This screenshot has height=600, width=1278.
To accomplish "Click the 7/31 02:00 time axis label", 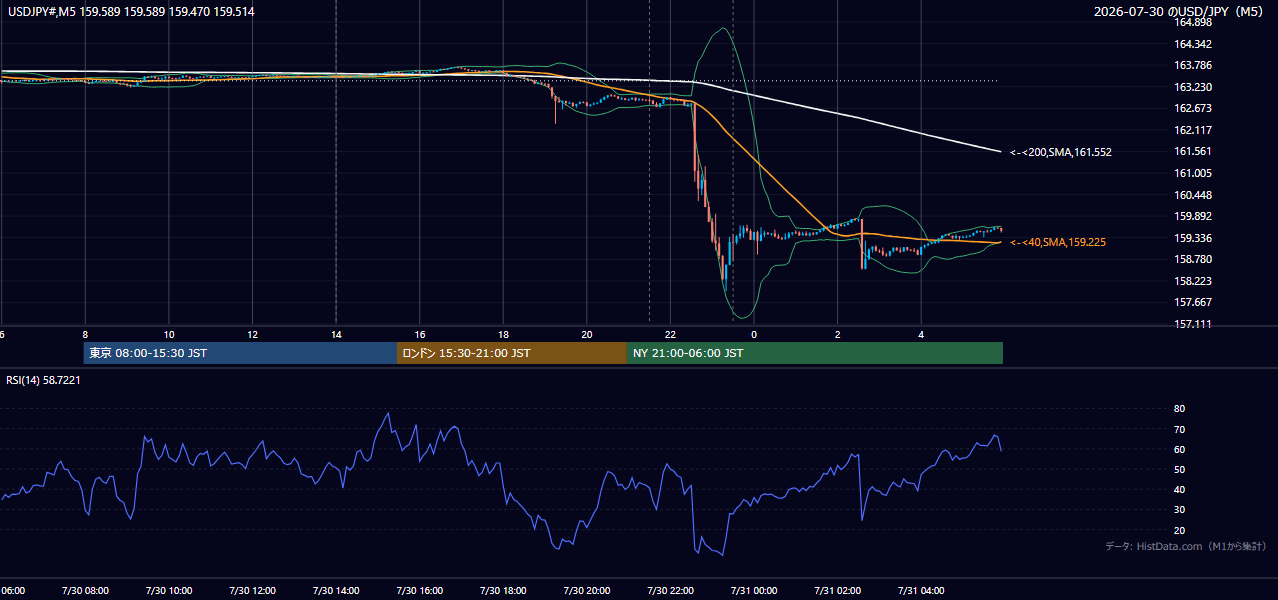I will click(x=838, y=591).
